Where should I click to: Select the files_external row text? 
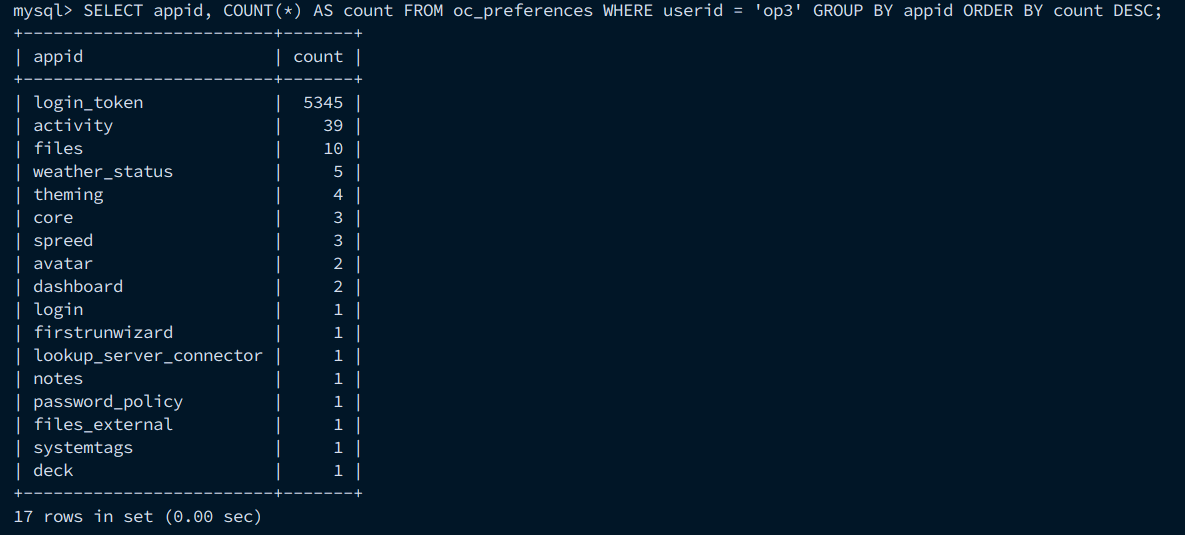click(103, 425)
